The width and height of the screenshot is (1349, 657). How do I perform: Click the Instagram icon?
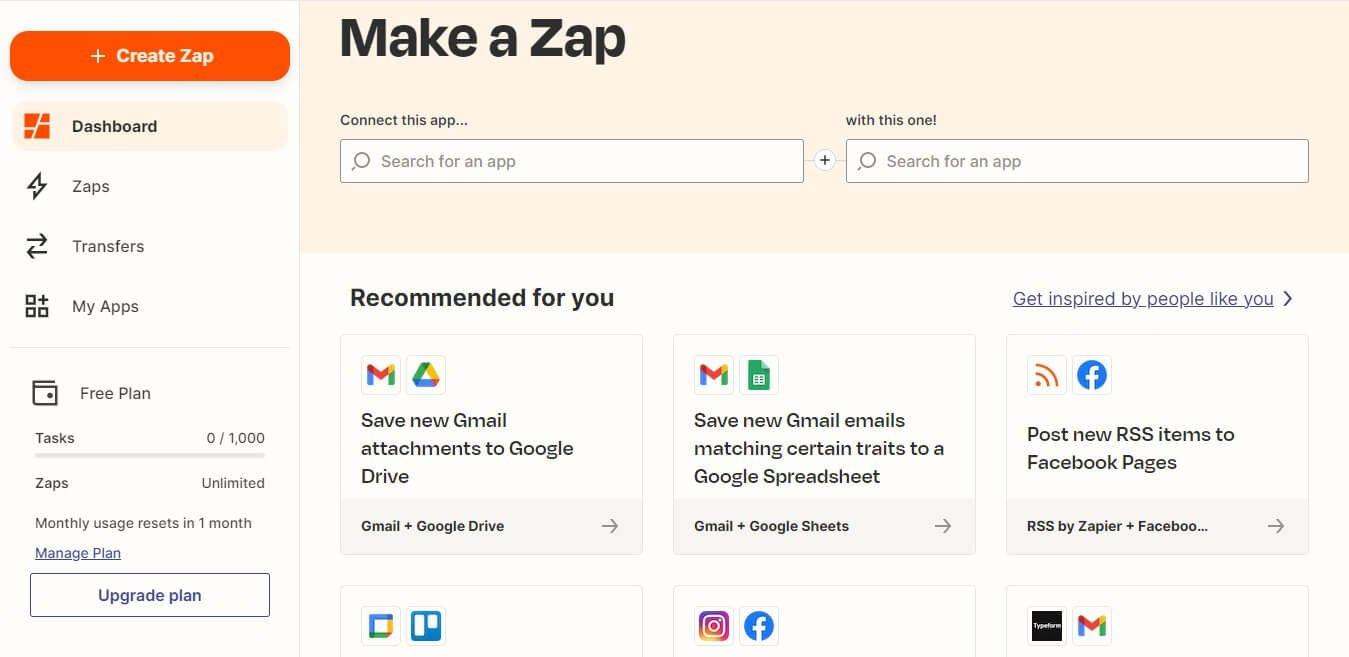pos(713,625)
